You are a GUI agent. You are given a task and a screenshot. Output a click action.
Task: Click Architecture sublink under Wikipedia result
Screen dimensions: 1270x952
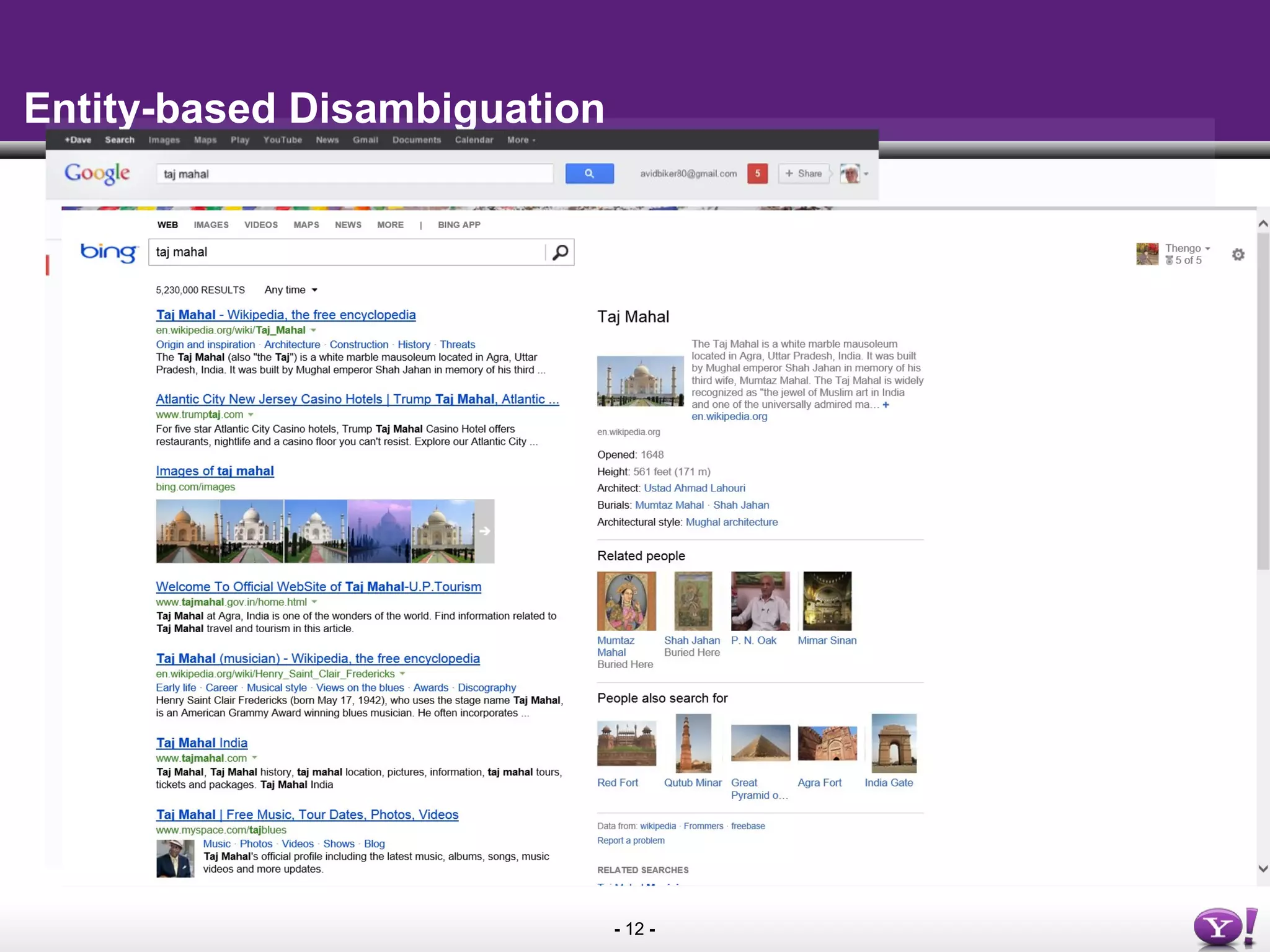click(292, 345)
